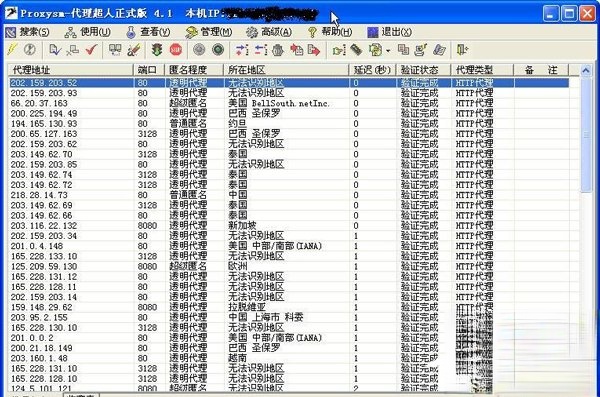
Task: Select proxy row 203.95.2.155
Action: point(289,317)
